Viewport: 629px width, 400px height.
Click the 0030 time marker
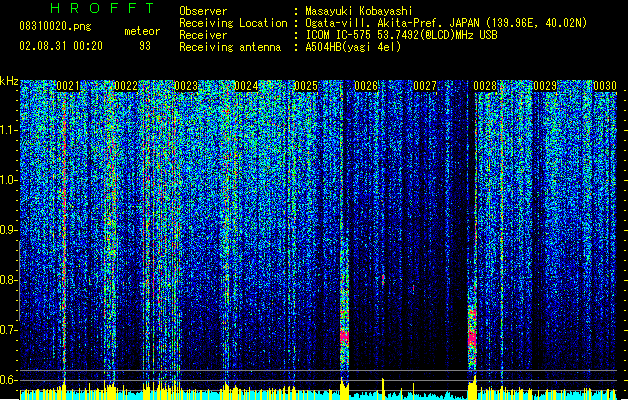click(605, 86)
